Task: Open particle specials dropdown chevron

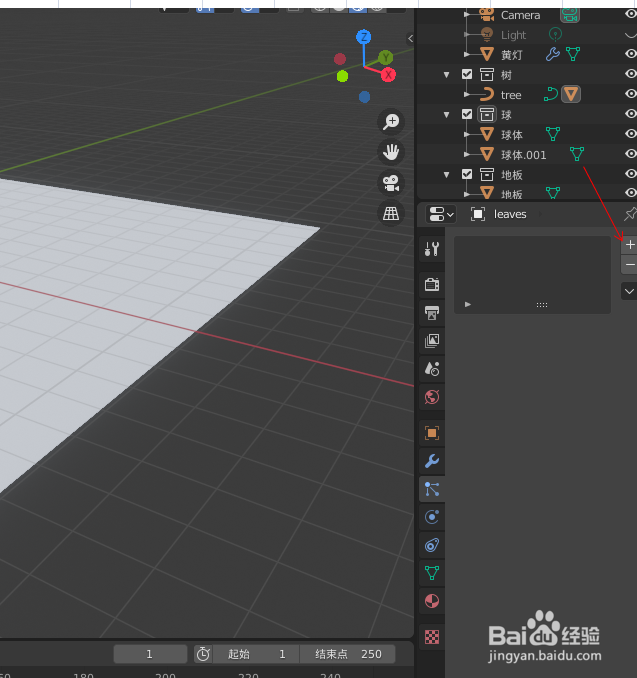Action: tap(630, 291)
